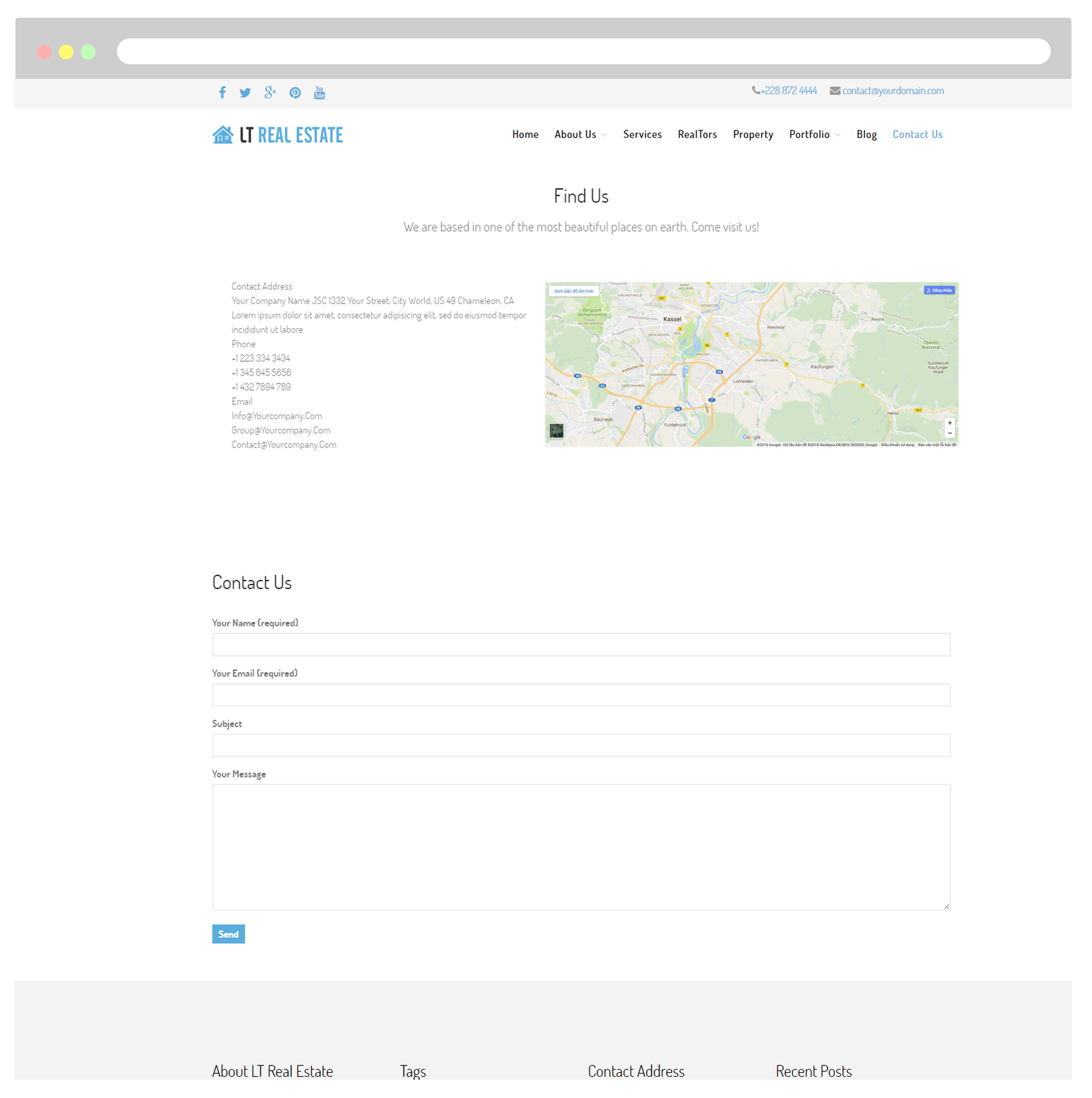Open the RealTors menu item
The width and height of the screenshot is (1092, 1098).
pyautogui.click(x=697, y=134)
